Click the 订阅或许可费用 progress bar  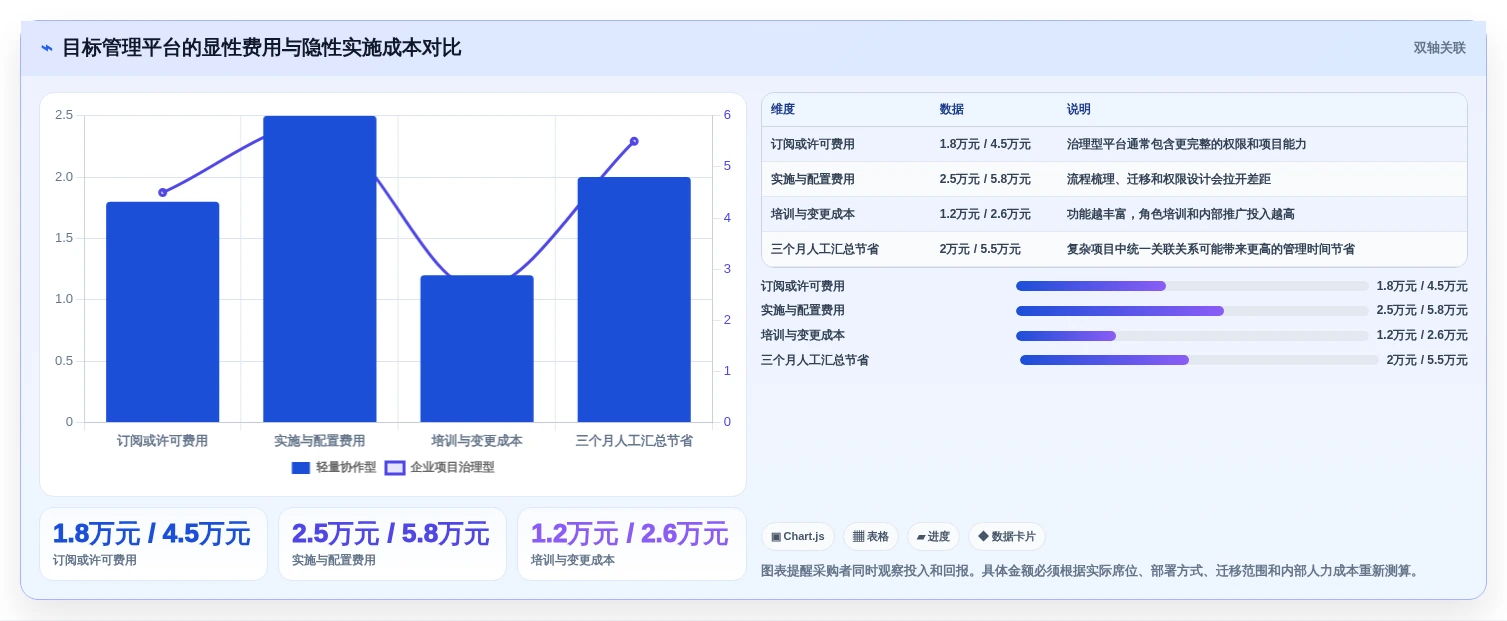click(1192, 286)
